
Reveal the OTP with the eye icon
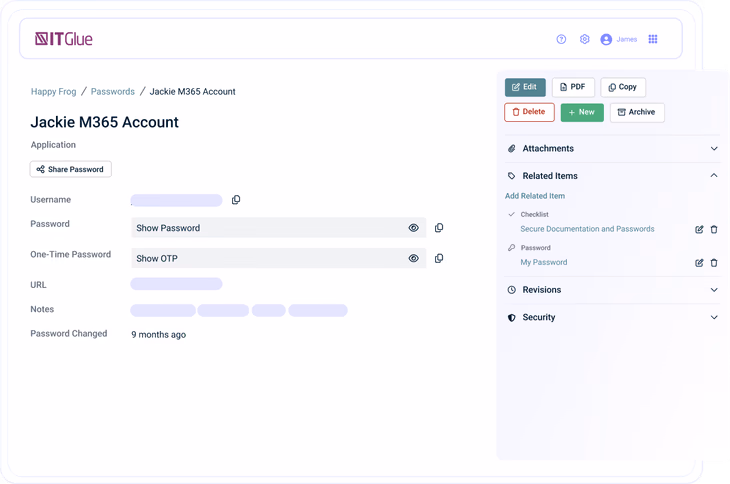(413, 258)
